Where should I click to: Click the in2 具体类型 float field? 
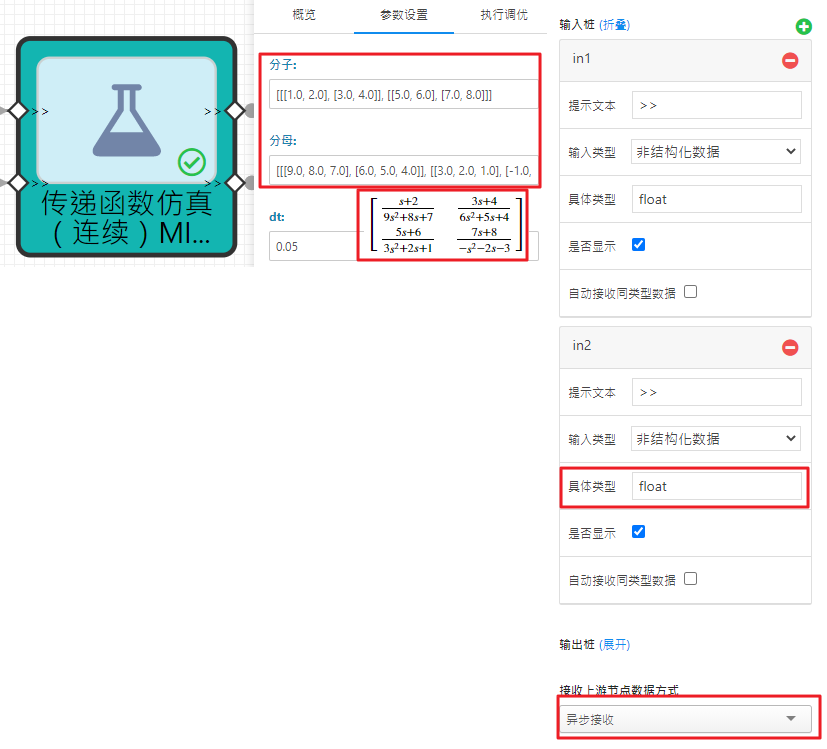click(x=716, y=486)
